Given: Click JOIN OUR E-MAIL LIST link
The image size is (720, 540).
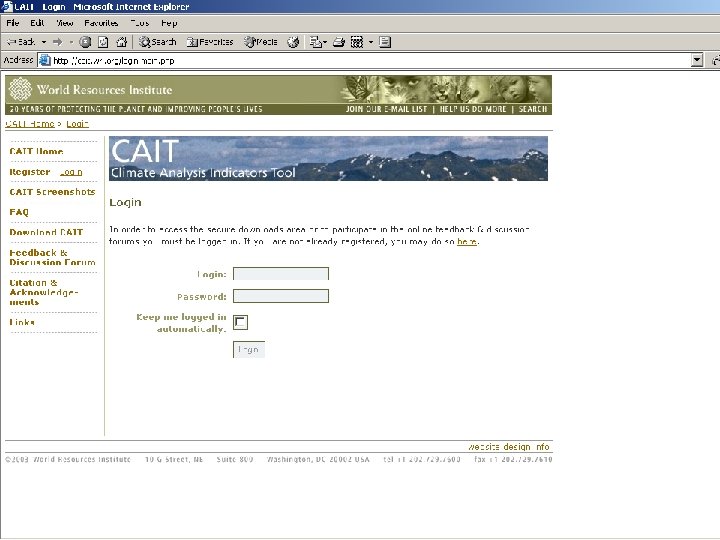Looking at the screenshot, I should click(x=386, y=109).
